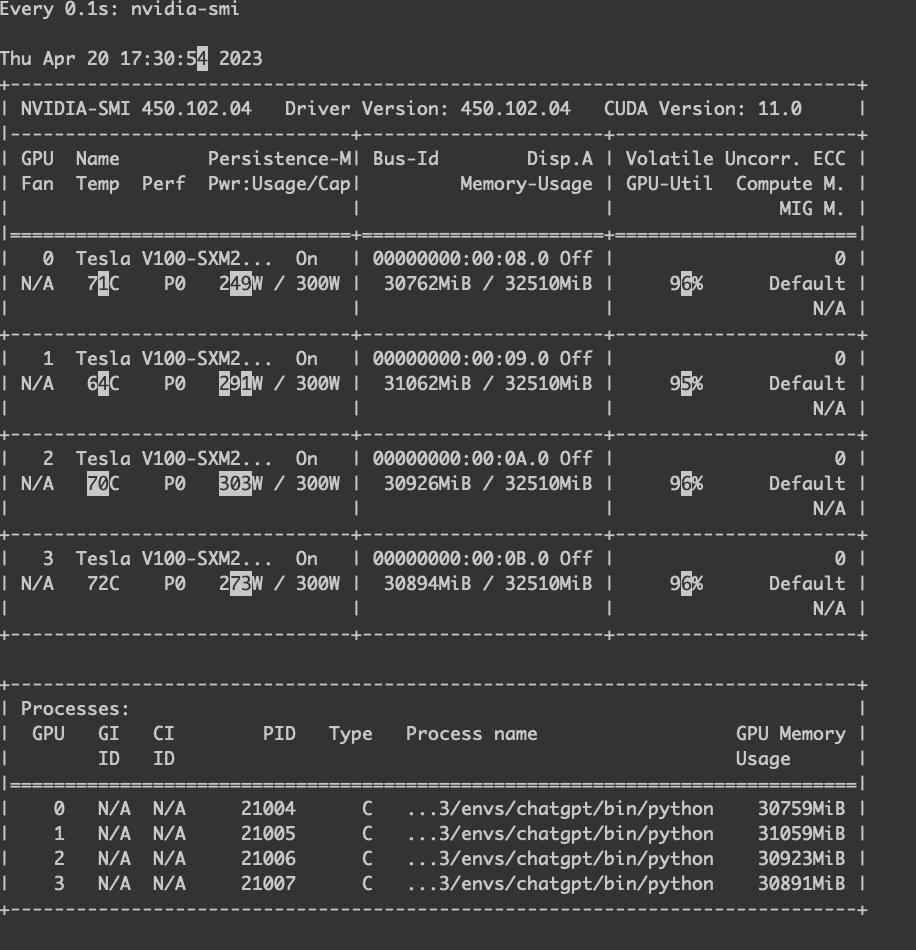Click the 'Processes:' section heading
Viewport: 916px width, 950px height.
click(76, 709)
